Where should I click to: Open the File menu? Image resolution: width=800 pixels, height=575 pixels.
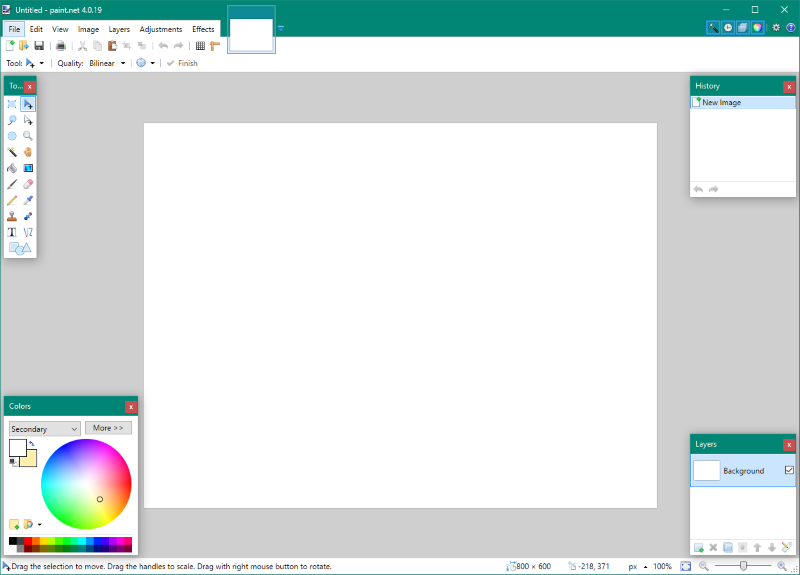click(x=14, y=29)
